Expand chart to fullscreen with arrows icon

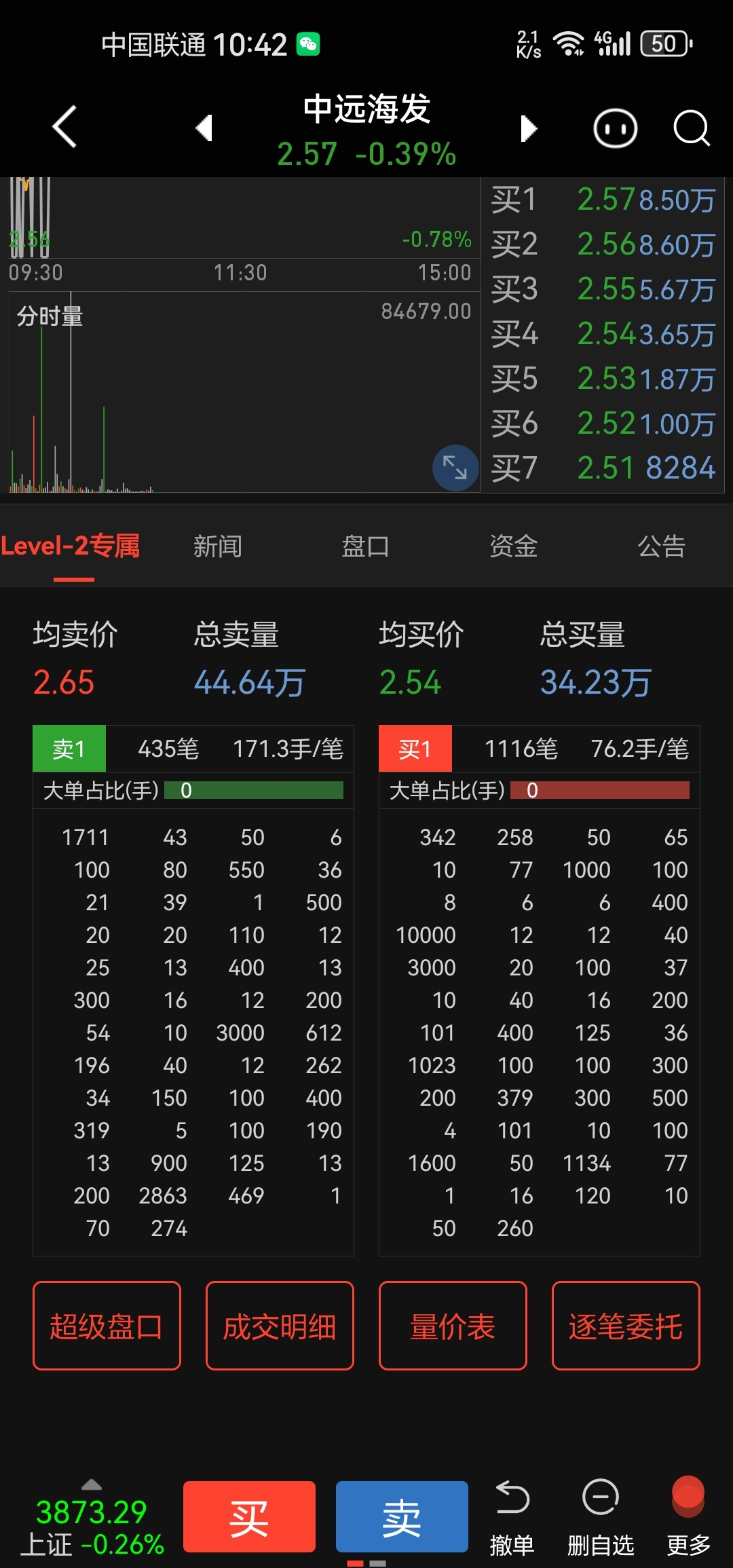(x=455, y=467)
